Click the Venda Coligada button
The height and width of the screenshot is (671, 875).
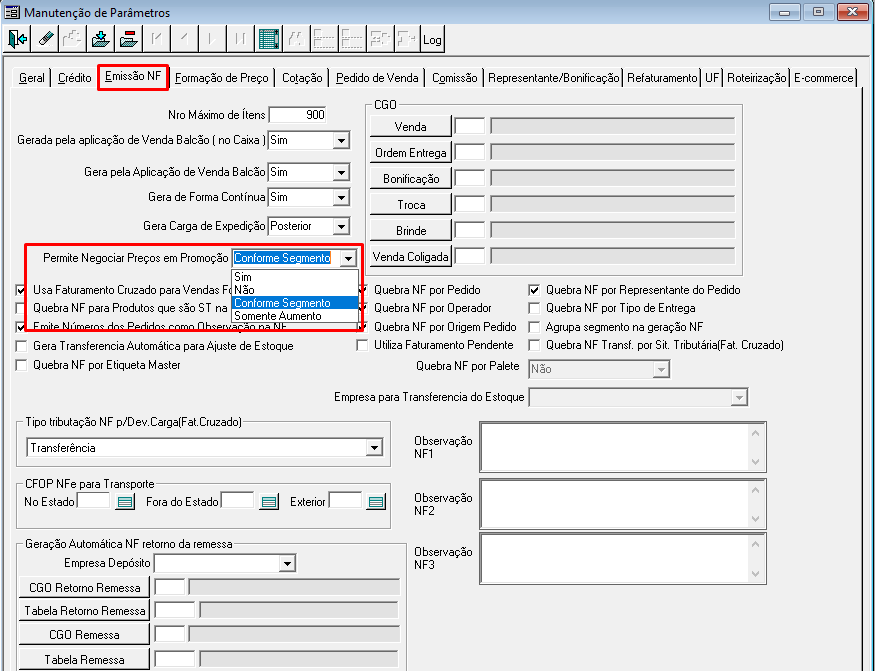(x=411, y=257)
